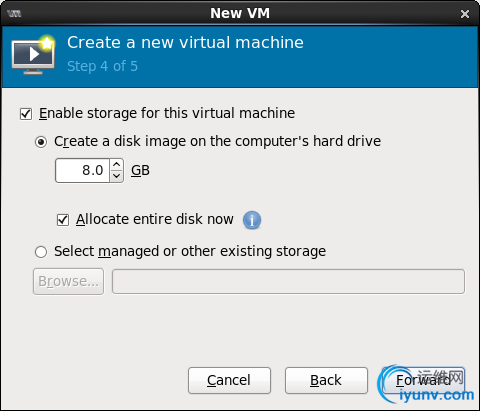
Task: Click the blue info icon beside Allocate disk
Action: coord(252,220)
